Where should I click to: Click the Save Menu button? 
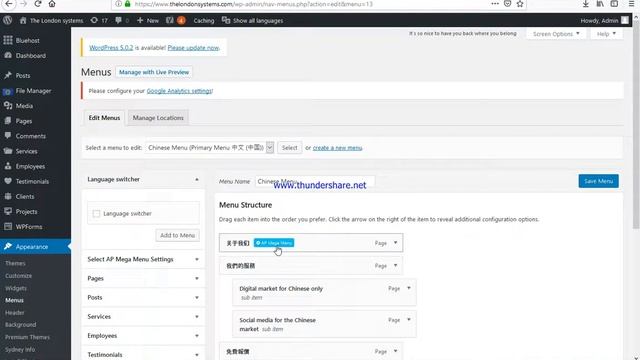[598, 181]
